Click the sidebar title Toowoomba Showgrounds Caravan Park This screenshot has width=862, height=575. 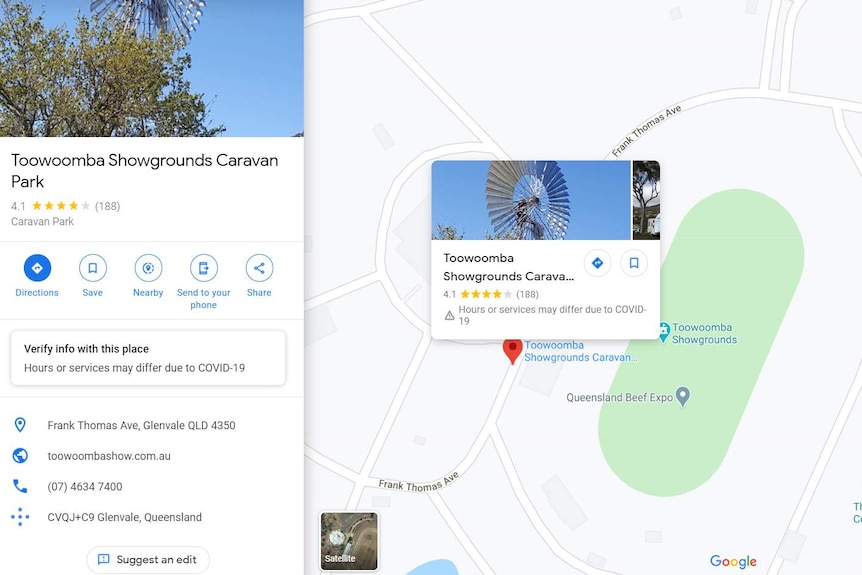(x=145, y=170)
